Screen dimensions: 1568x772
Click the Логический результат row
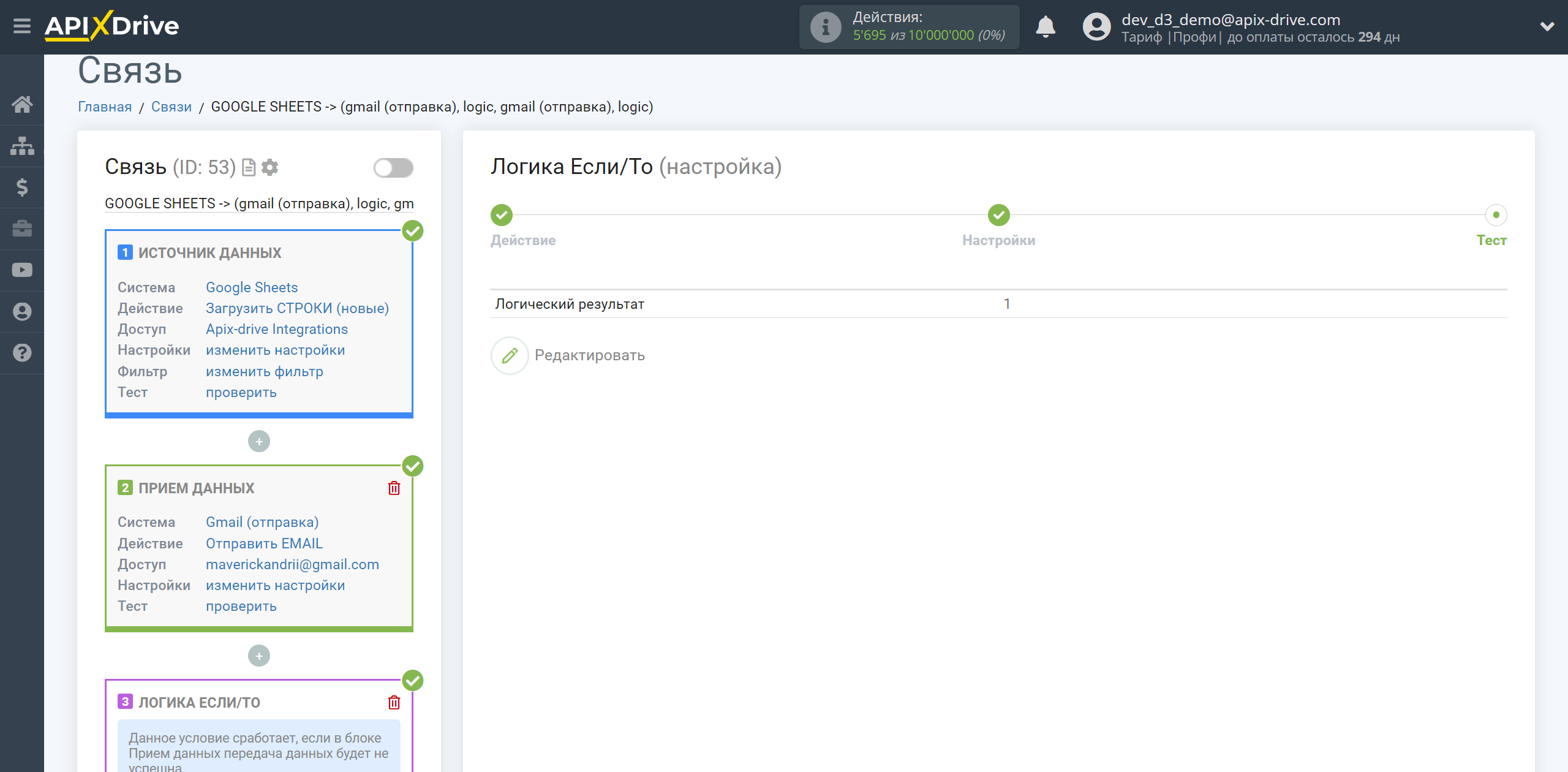pyautogui.click(x=998, y=304)
